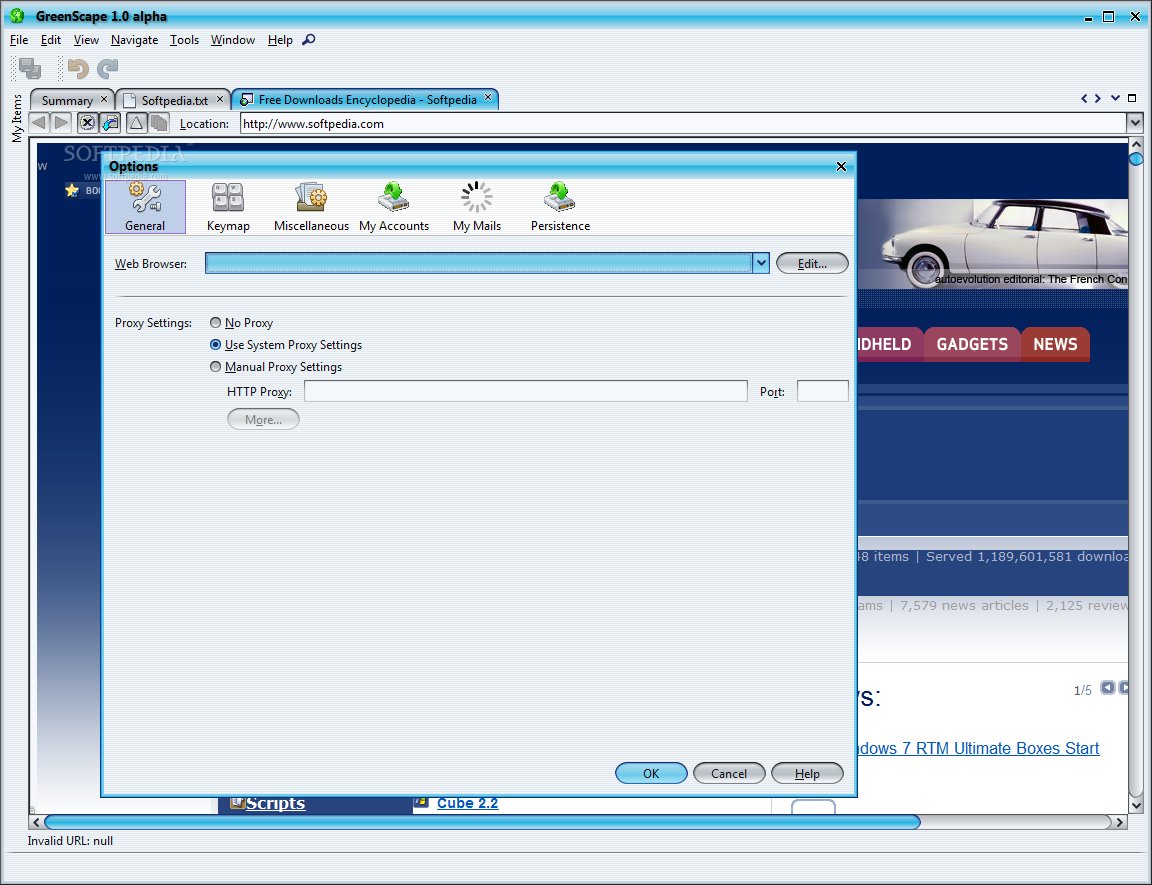
Task: Click the previous news arrow beside 1/5
Action: coord(1107,687)
